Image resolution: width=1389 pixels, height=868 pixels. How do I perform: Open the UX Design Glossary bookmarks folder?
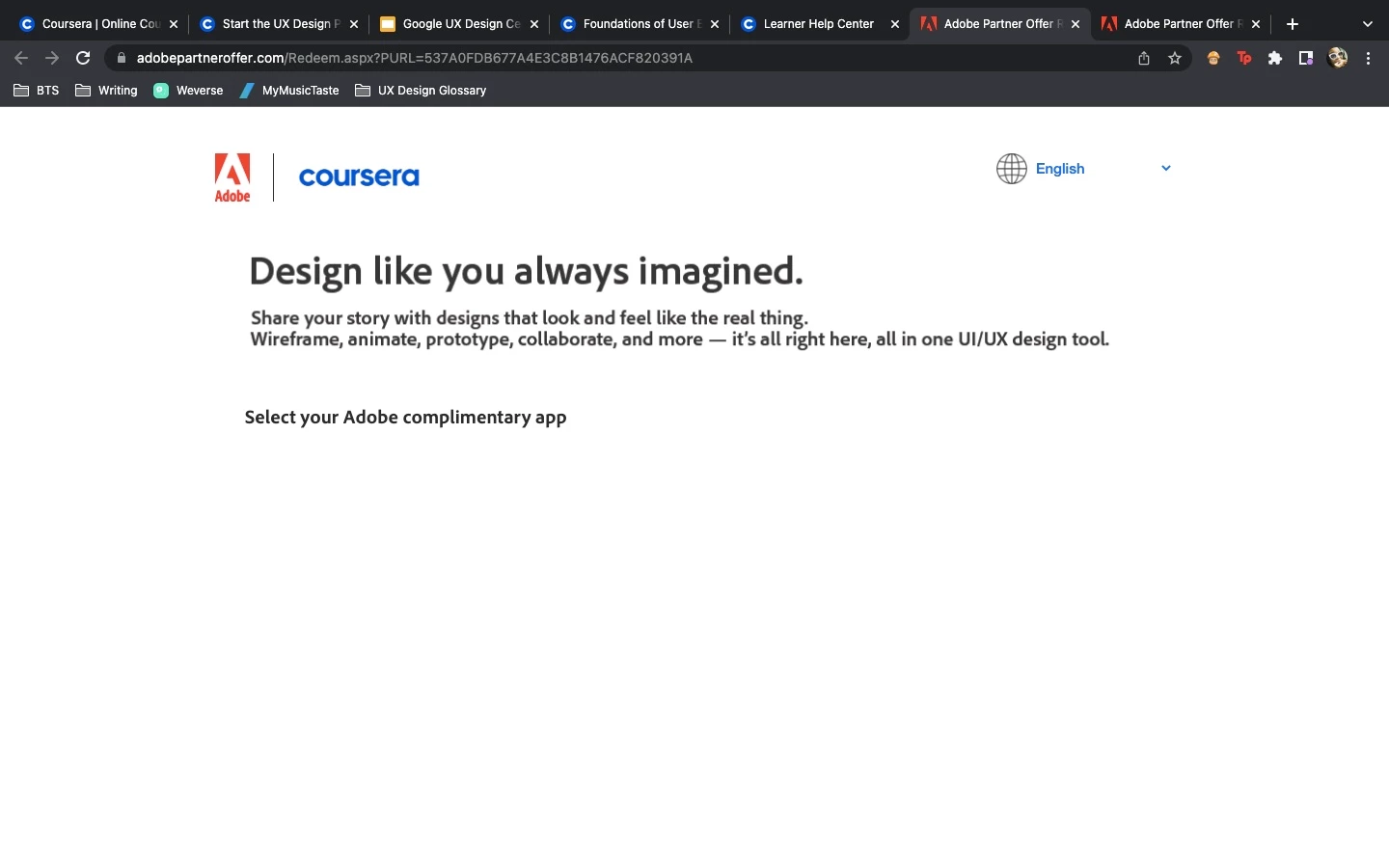coord(421,91)
